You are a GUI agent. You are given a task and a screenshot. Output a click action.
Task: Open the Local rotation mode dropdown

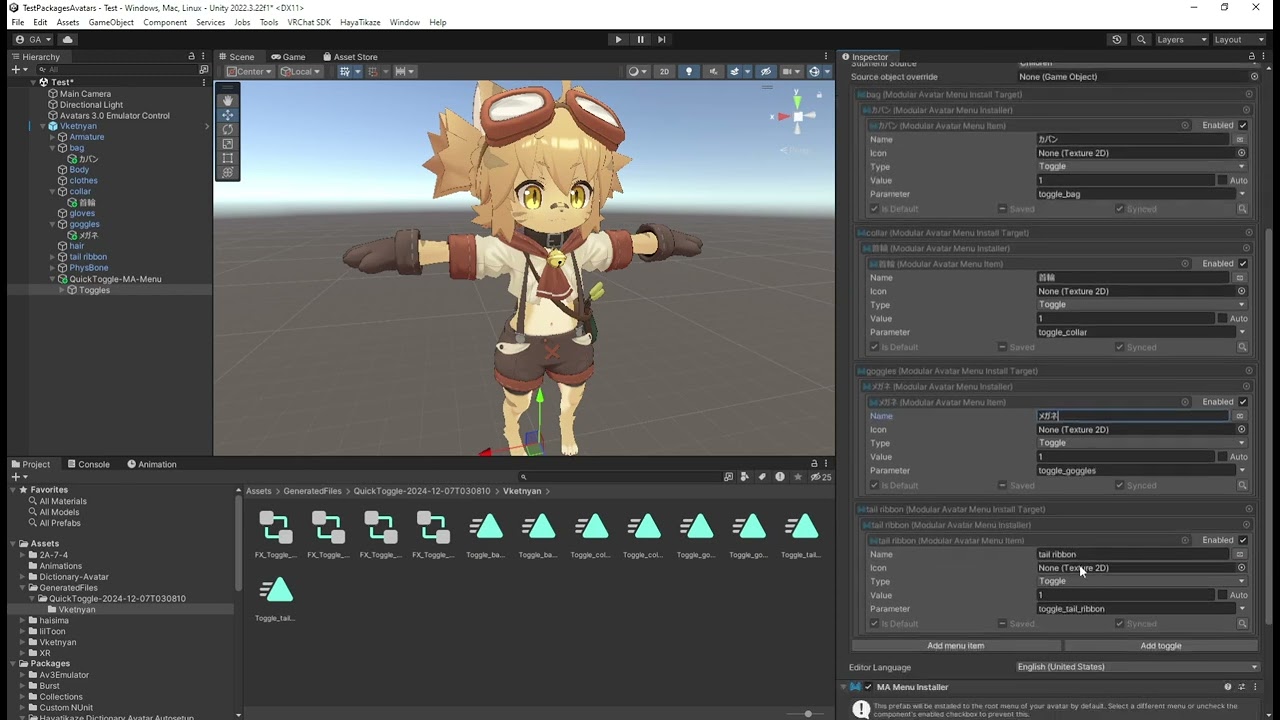300,72
